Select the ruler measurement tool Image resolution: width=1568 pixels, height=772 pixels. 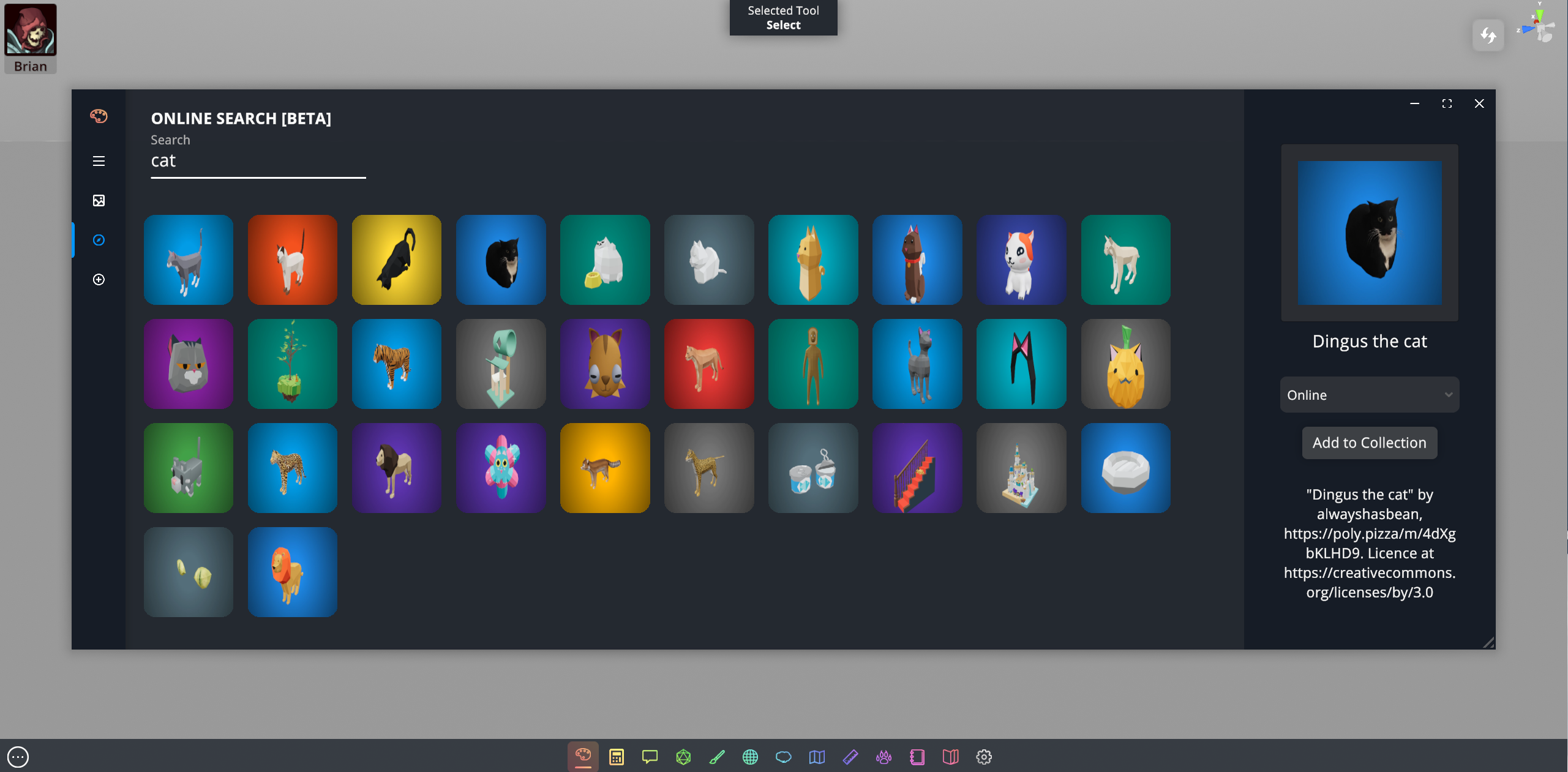(x=850, y=757)
